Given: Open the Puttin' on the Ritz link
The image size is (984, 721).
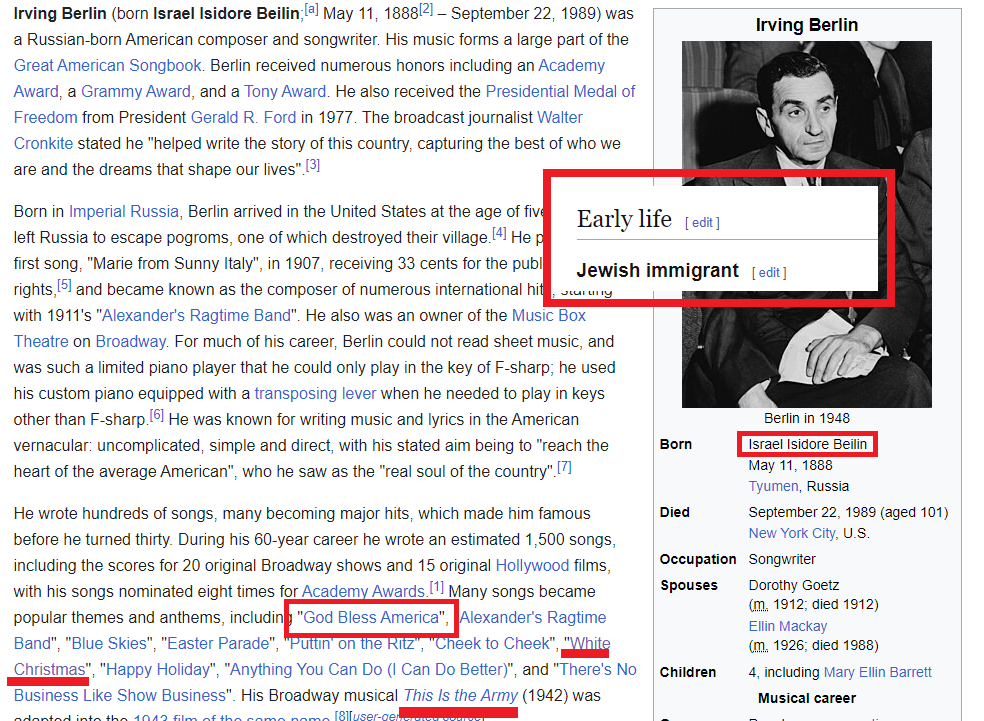Looking at the screenshot, I should [x=351, y=643].
